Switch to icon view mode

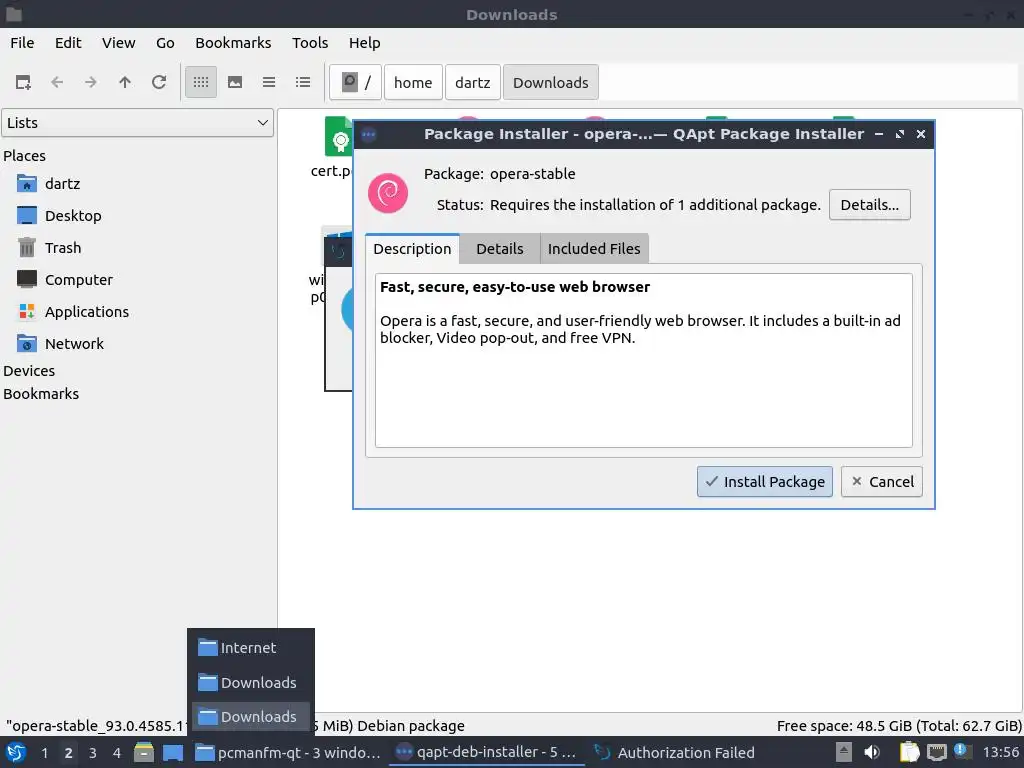coord(201,82)
